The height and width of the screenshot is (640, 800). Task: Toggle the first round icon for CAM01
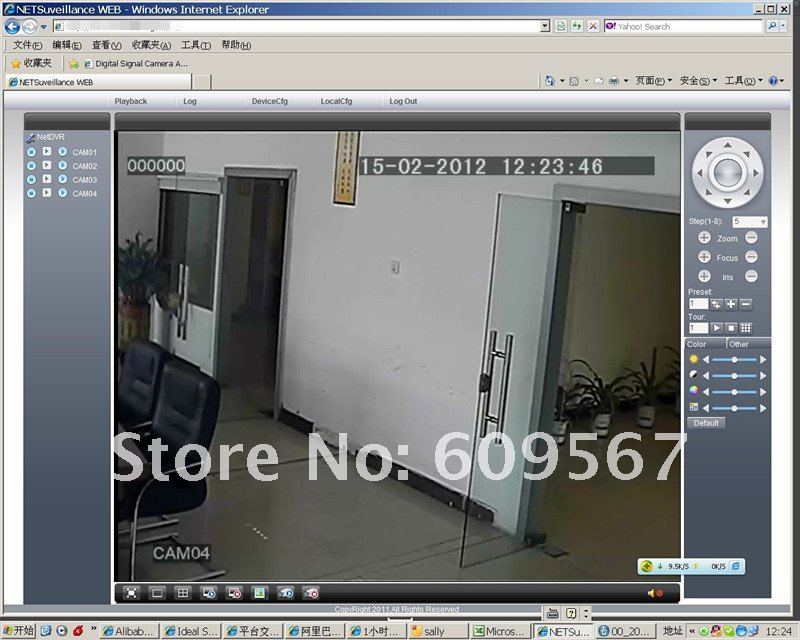(31, 152)
